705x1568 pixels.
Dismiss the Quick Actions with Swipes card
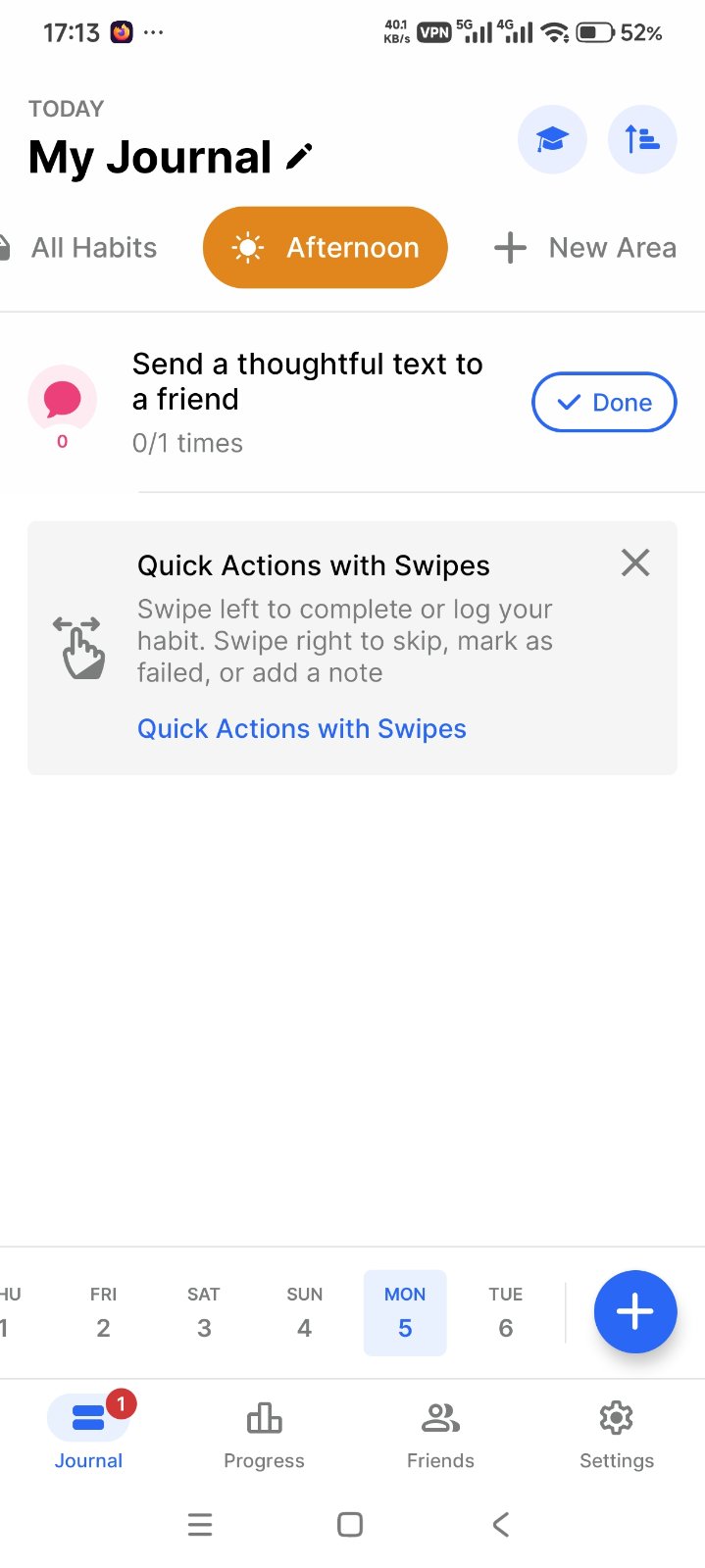point(635,563)
